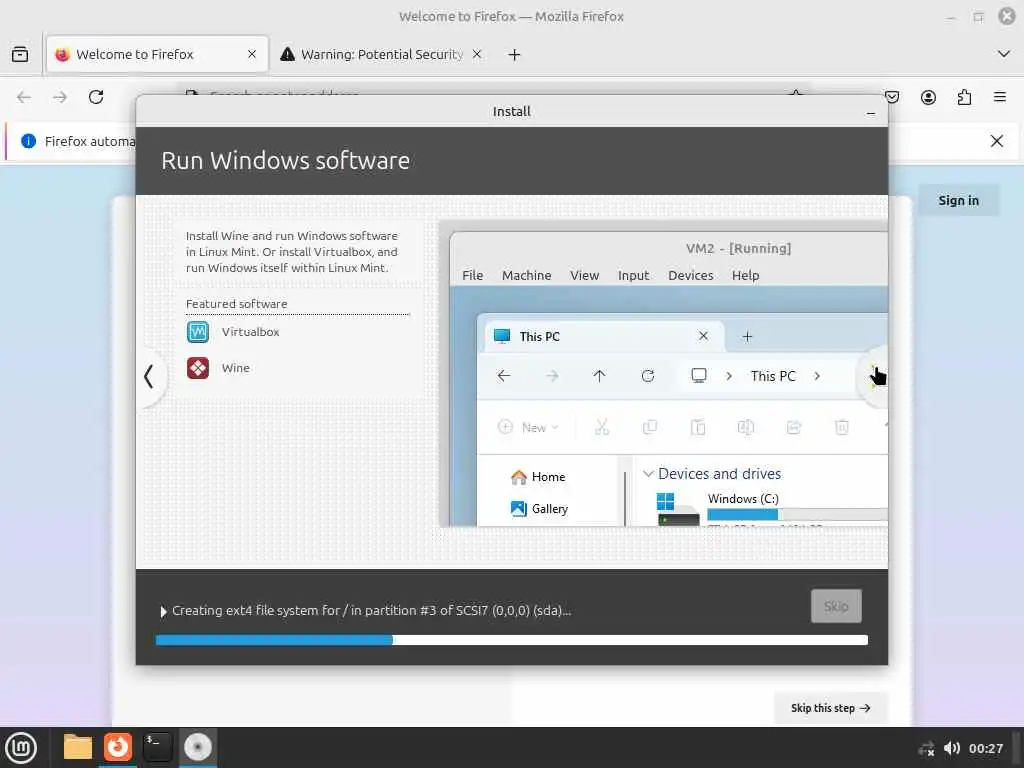The height and width of the screenshot is (768, 1024).
Task: Click Firefox icon in the taskbar
Action: click(x=118, y=748)
